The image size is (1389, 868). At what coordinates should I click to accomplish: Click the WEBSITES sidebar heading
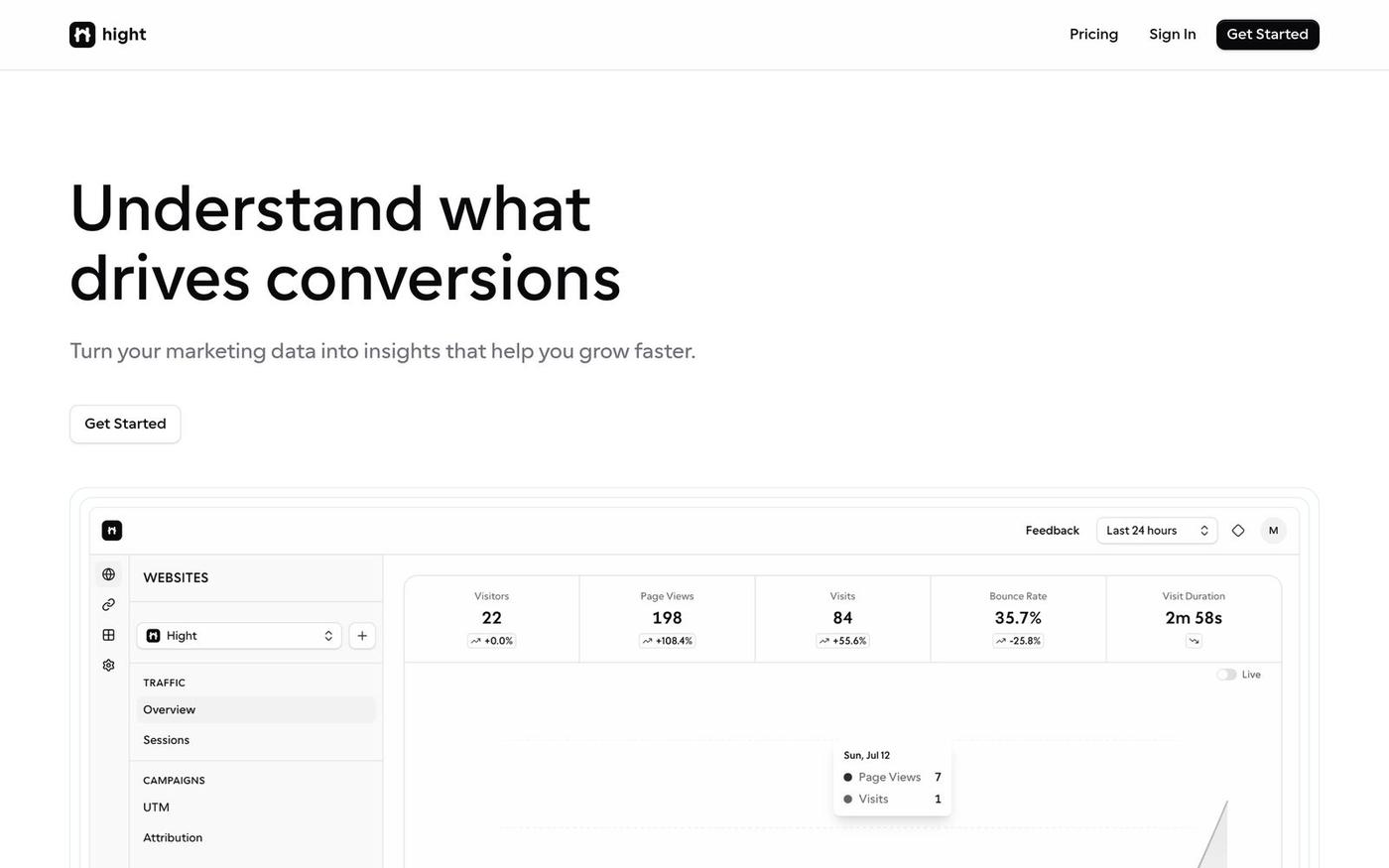176,578
